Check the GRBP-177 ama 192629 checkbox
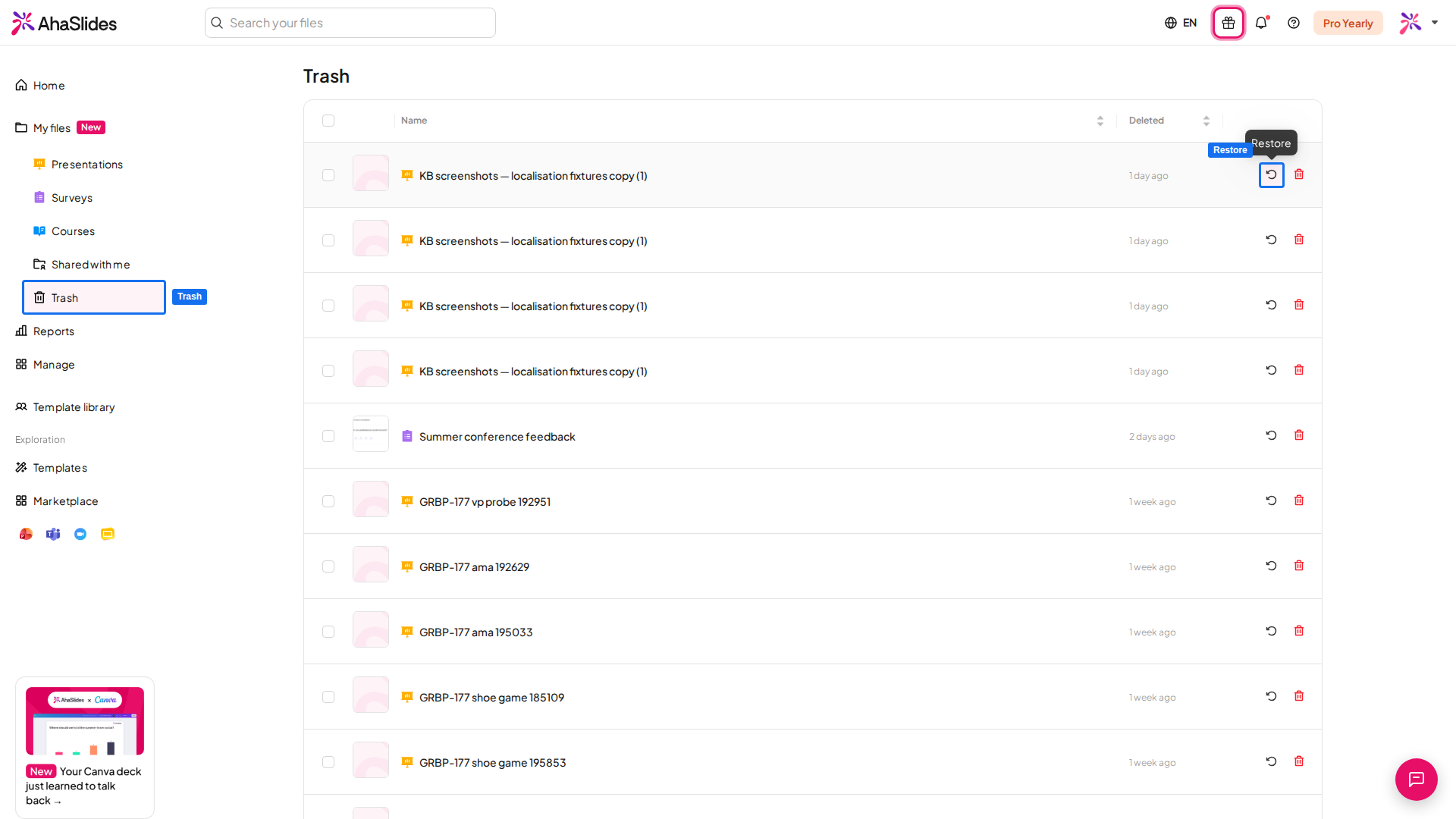Image resolution: width=1456 pixels, height=819 pixels. (328, 566)
